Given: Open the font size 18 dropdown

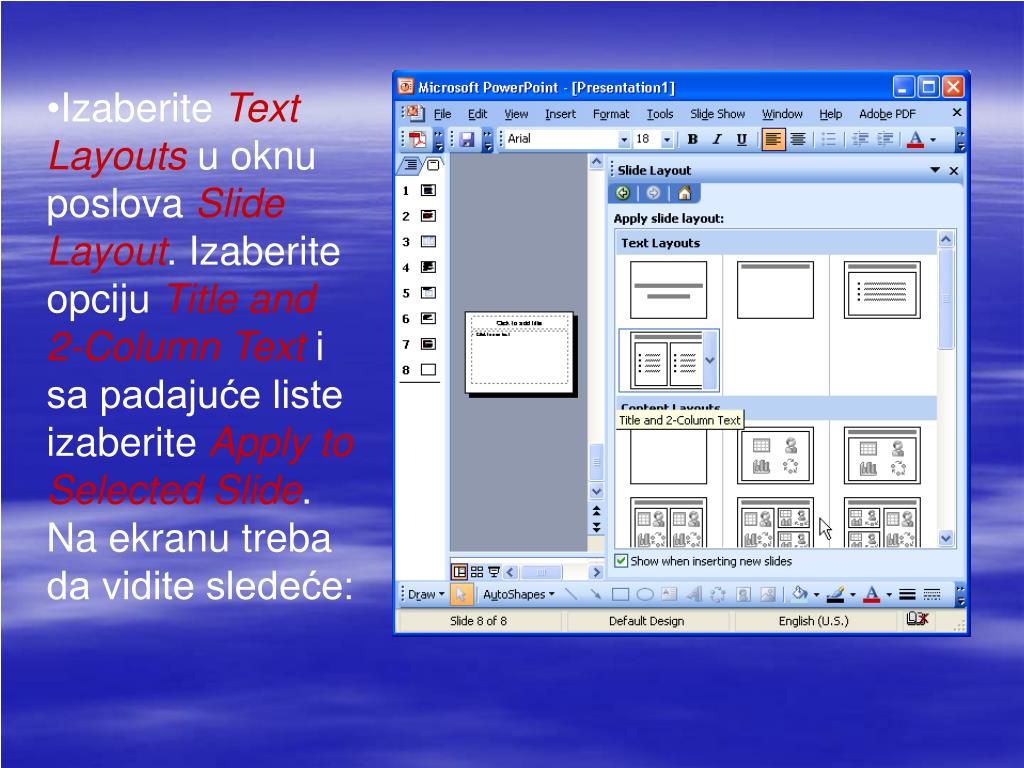Looking at the screenshot, I should [x=666, y=139].
